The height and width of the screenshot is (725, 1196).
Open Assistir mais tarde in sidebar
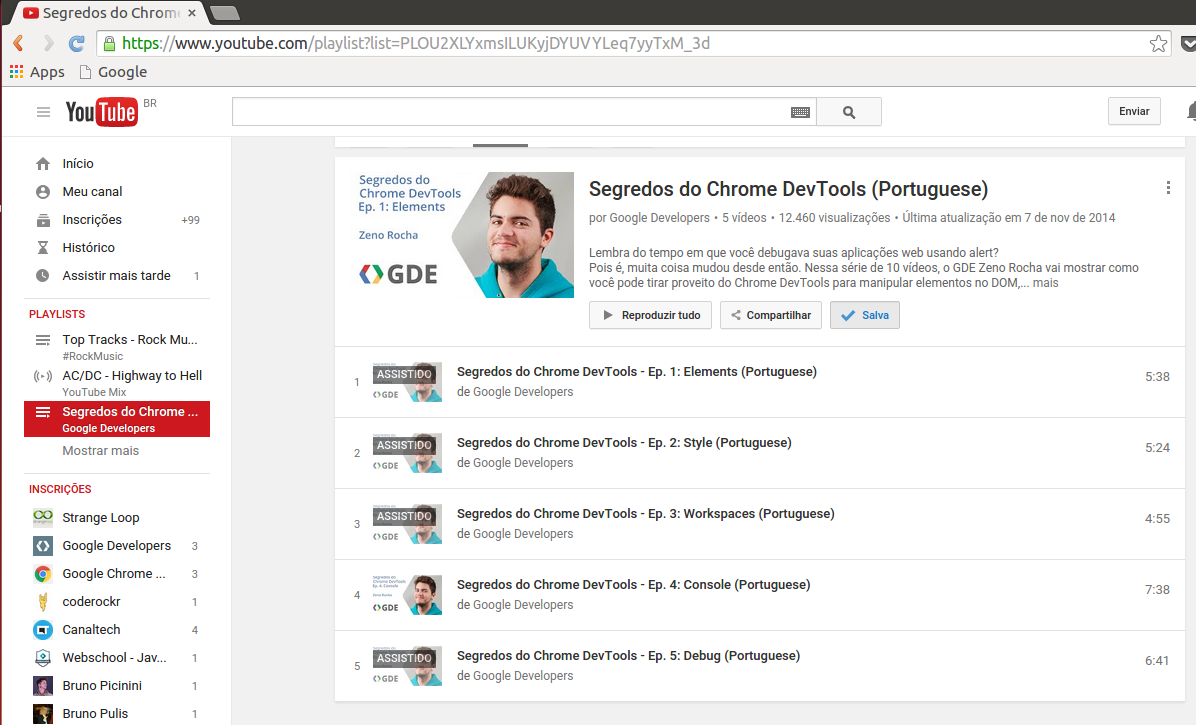pyautogui.click(x=117, y=275)
